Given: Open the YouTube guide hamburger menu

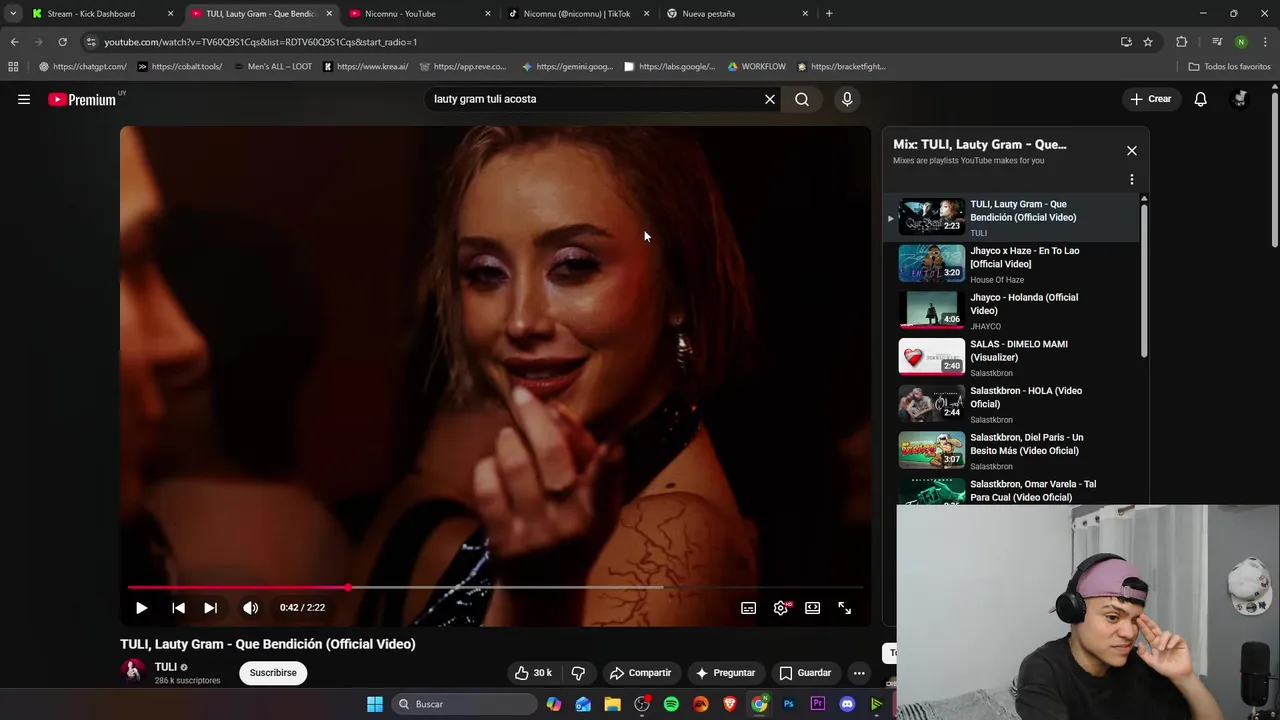Looking at the screenshot, I should tap(24, 99).
